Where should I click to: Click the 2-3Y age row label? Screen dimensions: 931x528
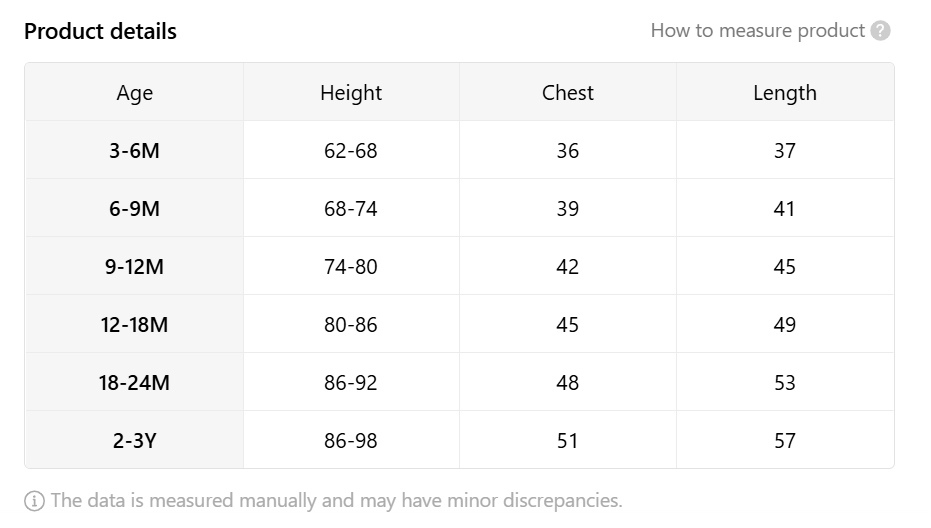click(x=134, y=441)
